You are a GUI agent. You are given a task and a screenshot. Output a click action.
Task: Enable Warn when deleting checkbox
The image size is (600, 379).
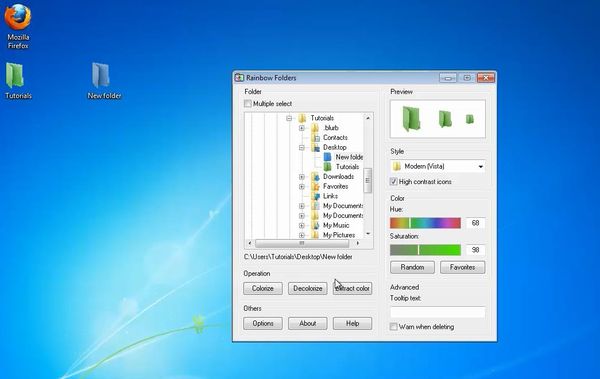[393, 327]
